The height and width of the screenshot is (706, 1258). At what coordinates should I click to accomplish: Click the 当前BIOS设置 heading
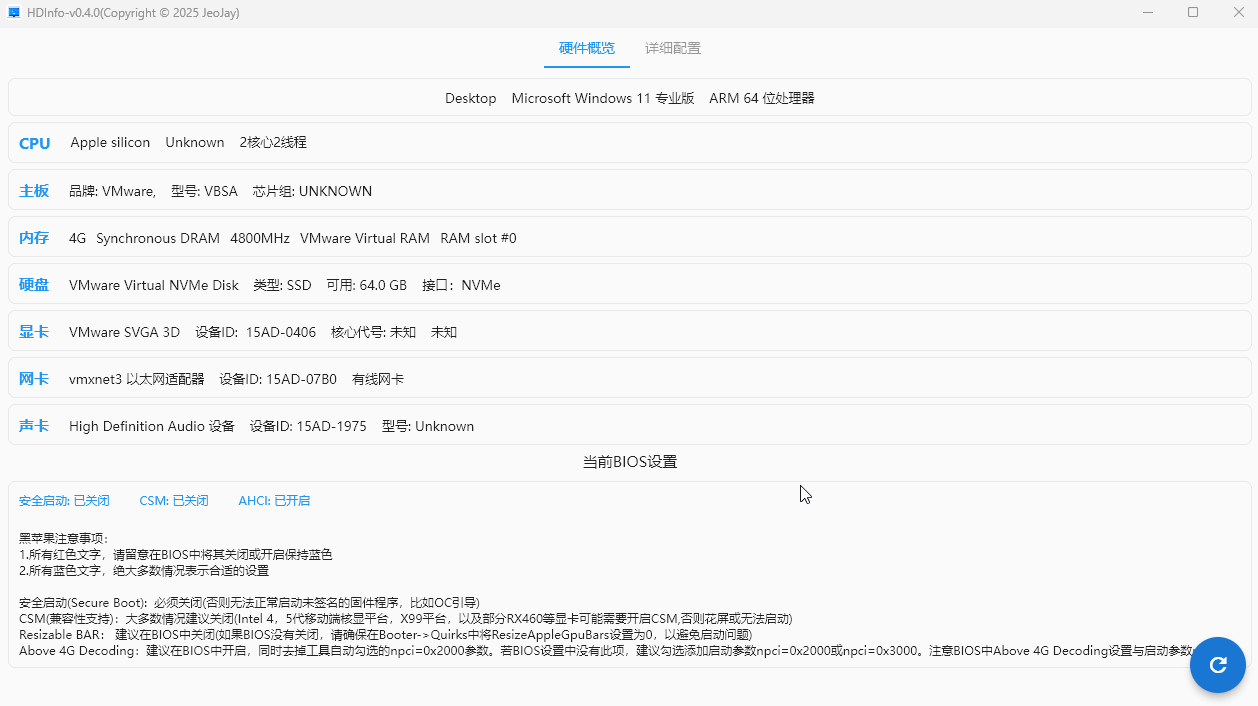[x=630, y=462]
